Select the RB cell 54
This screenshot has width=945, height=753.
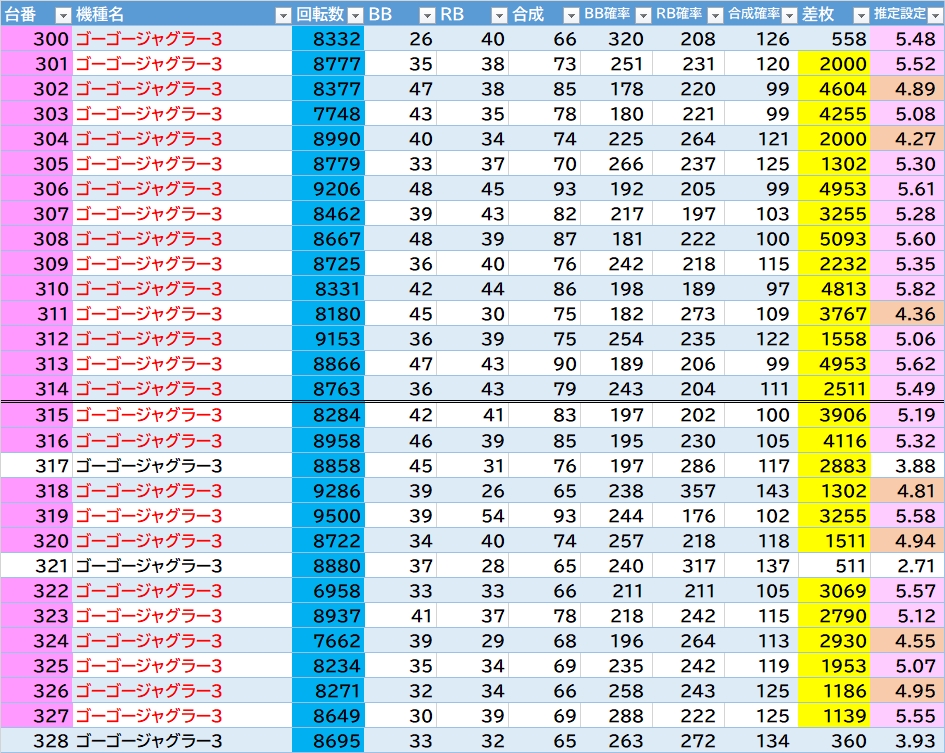coord(472,515)
